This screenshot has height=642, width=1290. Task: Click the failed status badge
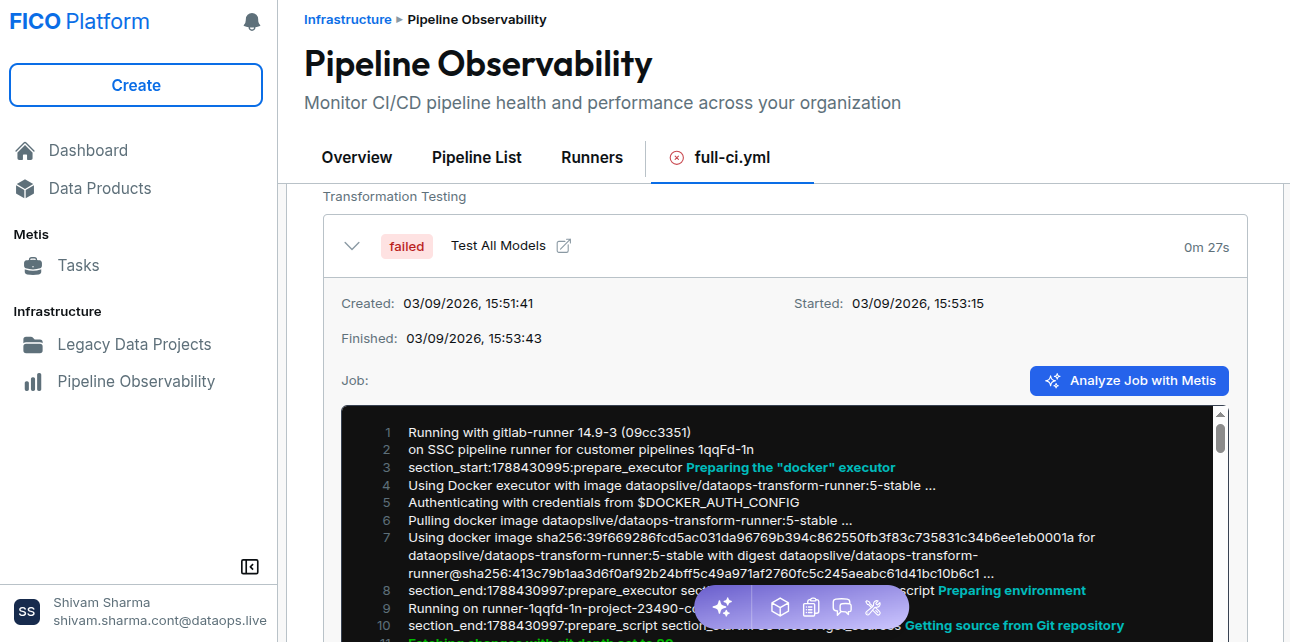coord(407,247)
